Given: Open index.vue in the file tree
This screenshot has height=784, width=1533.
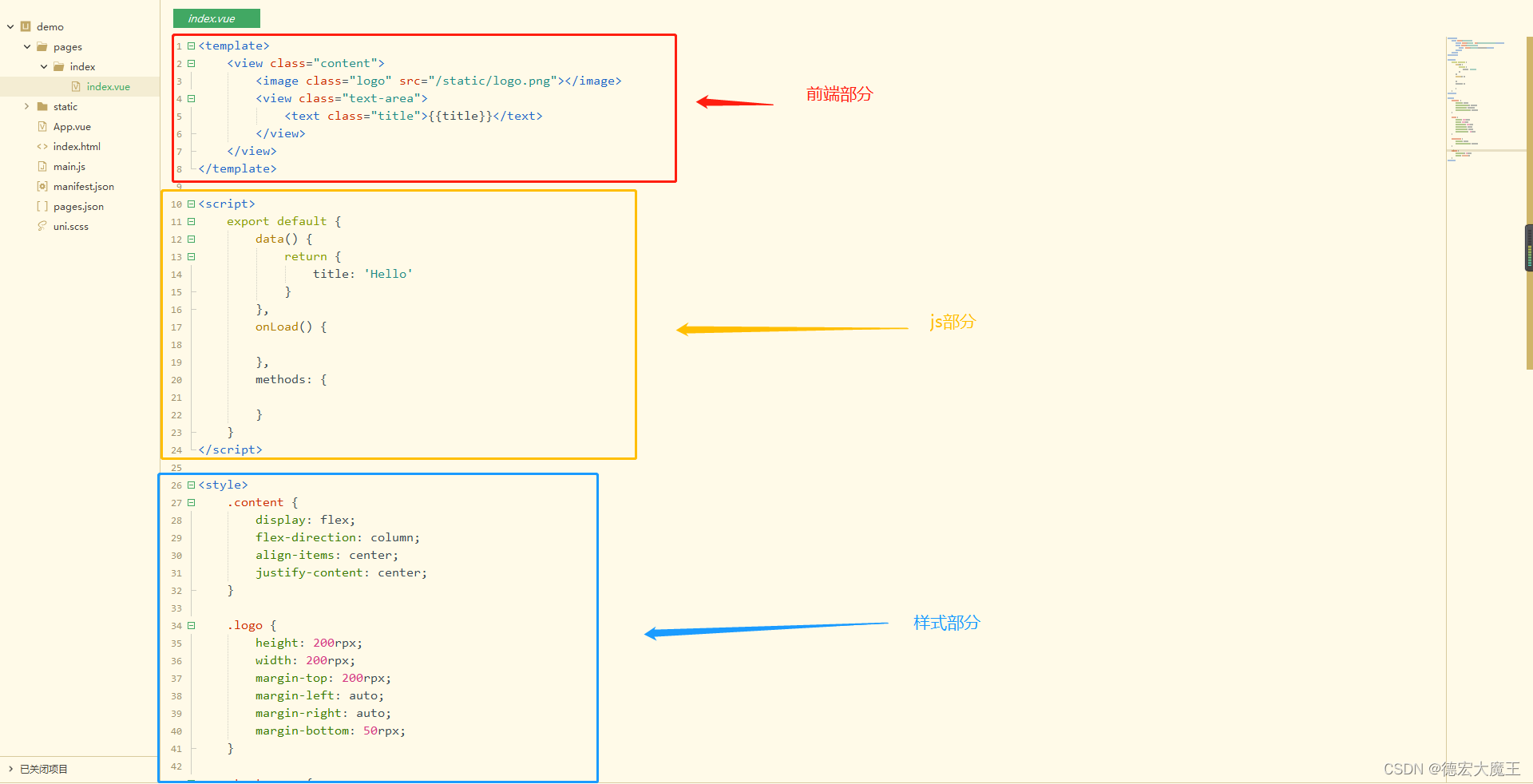Looking at the screenshot, I should [x=109, y=87].
